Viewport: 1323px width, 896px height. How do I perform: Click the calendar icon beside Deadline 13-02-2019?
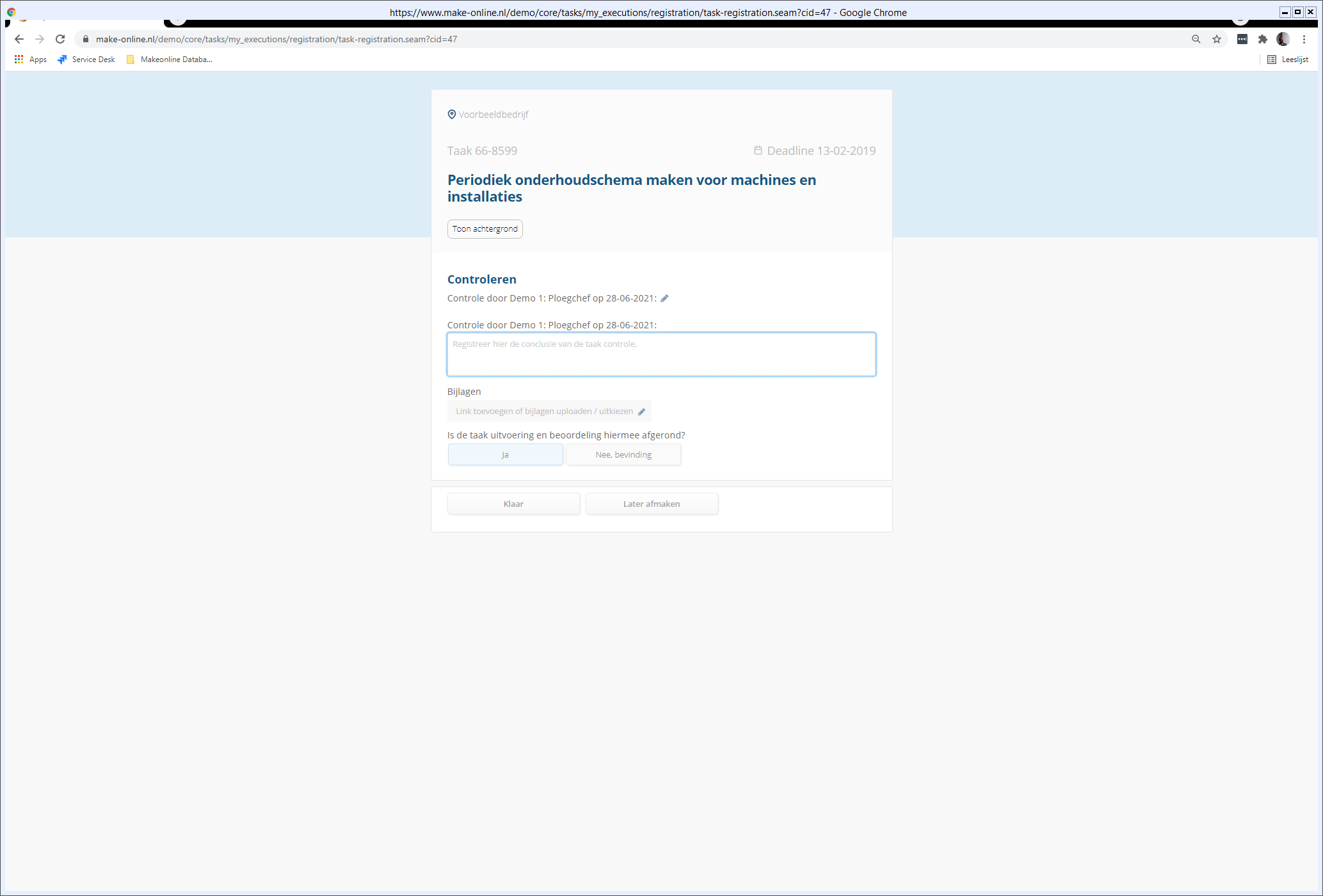click(758, 150)
